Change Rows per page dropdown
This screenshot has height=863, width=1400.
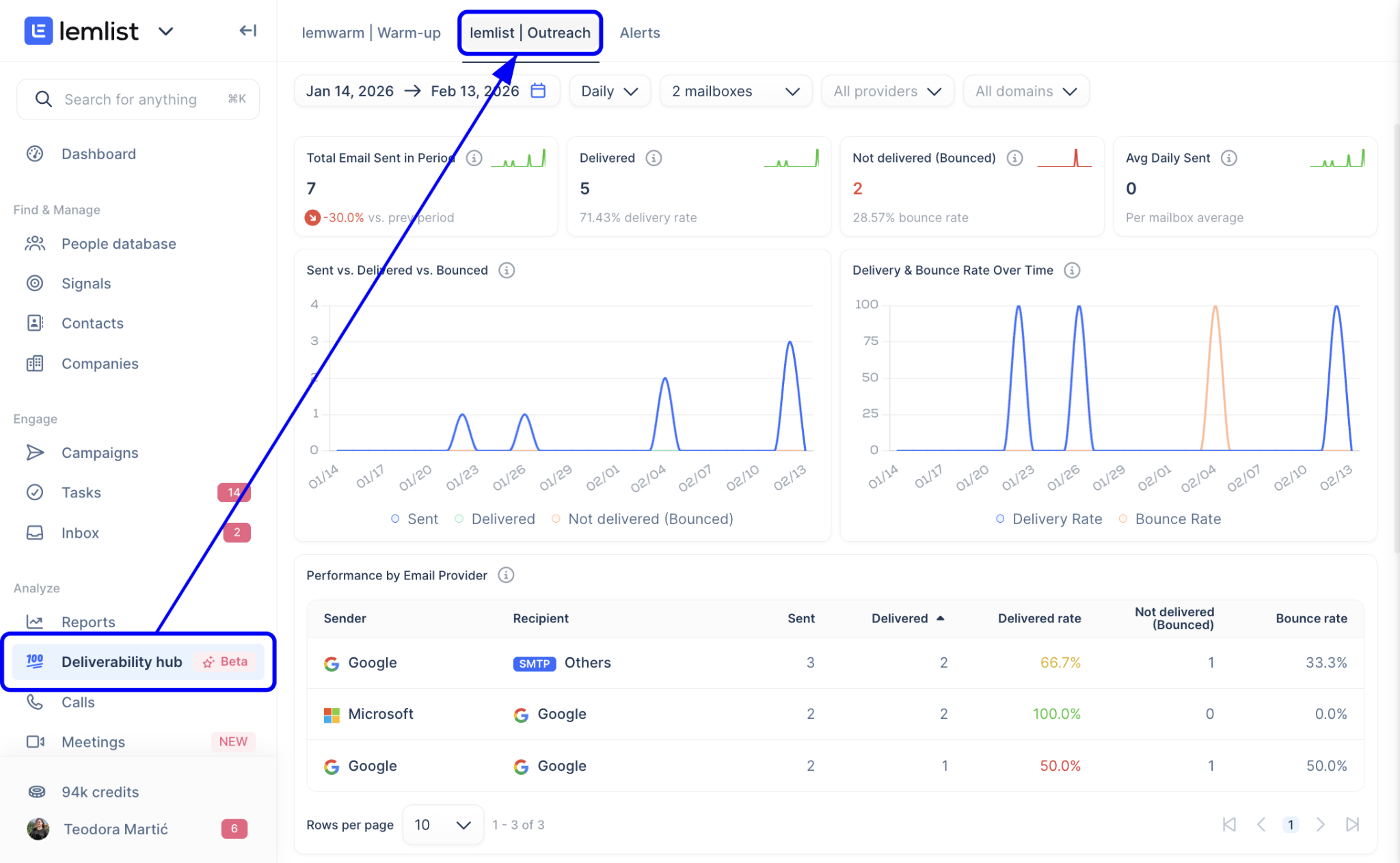[443, 825]
